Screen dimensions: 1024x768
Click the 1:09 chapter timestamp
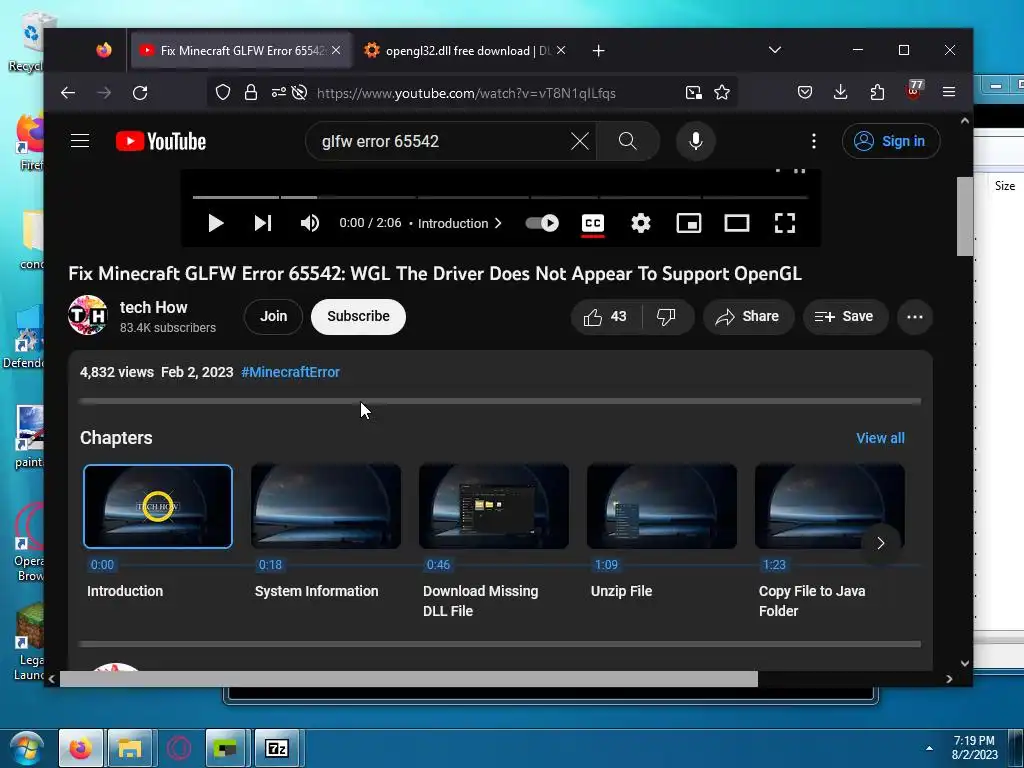point(606,565)
